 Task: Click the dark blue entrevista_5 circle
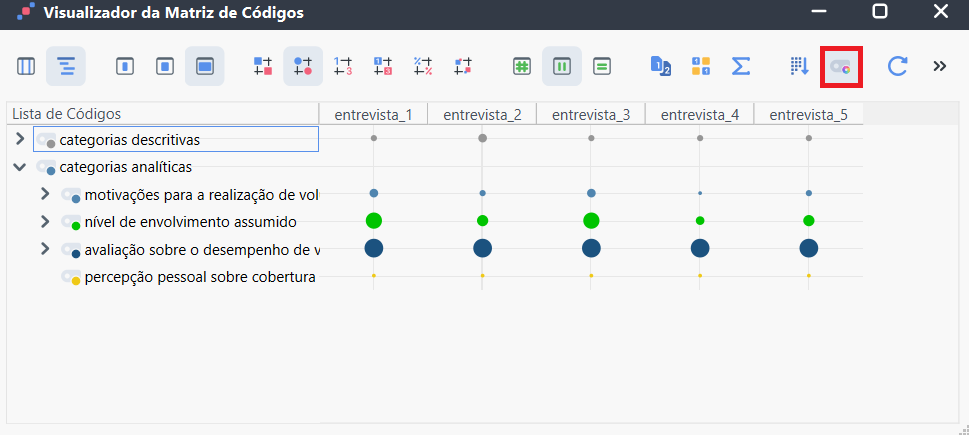(x=808, y=248)
